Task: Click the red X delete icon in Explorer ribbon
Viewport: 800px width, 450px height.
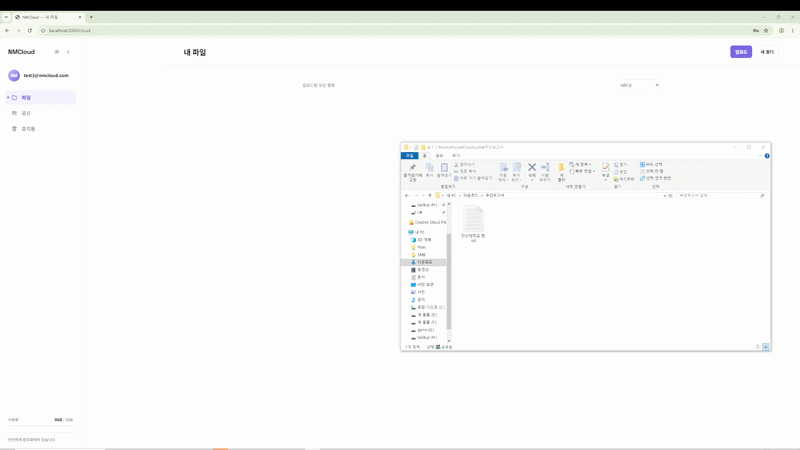Action: tap(532, 170)
